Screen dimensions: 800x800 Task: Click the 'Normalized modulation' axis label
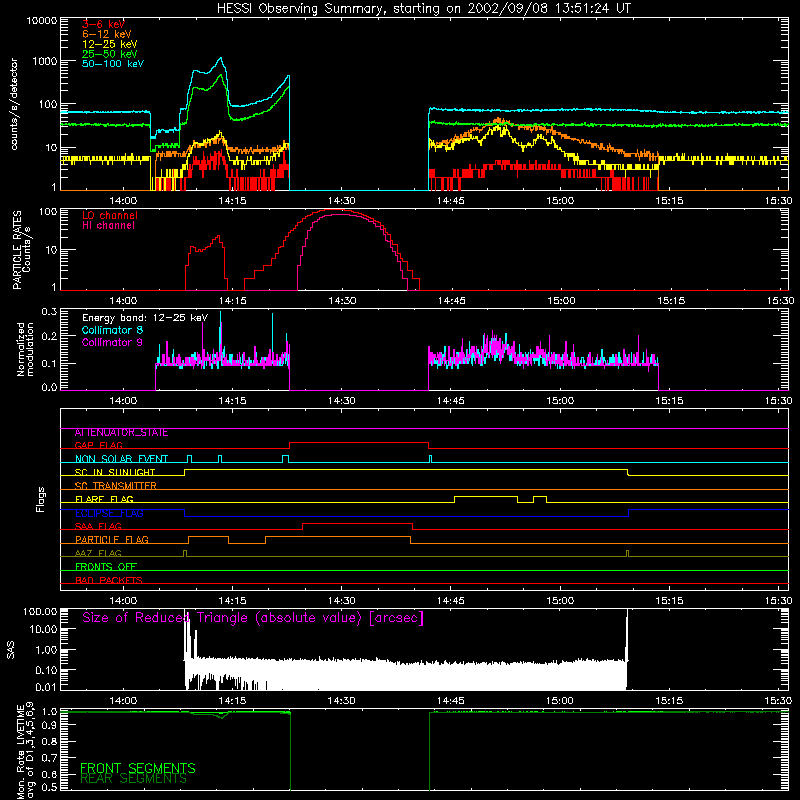(x=25, y=349)
